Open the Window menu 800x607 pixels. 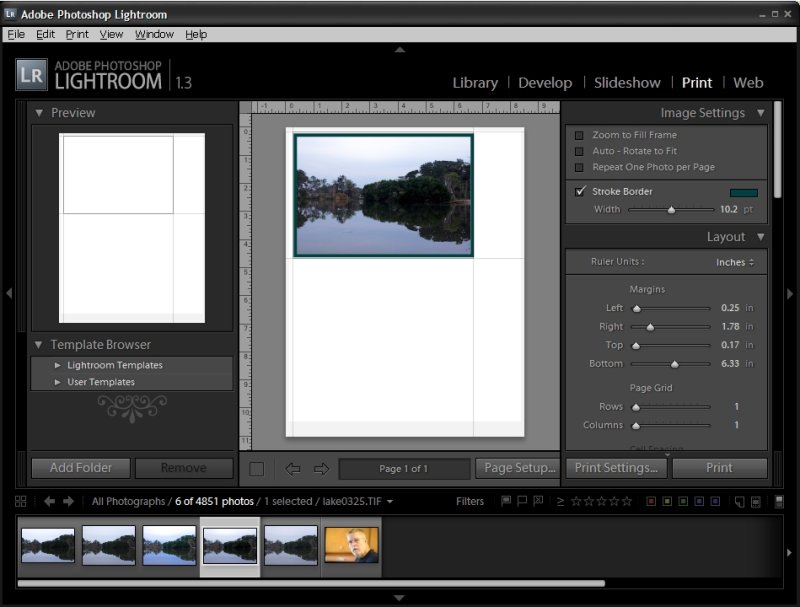click(154, 34)
